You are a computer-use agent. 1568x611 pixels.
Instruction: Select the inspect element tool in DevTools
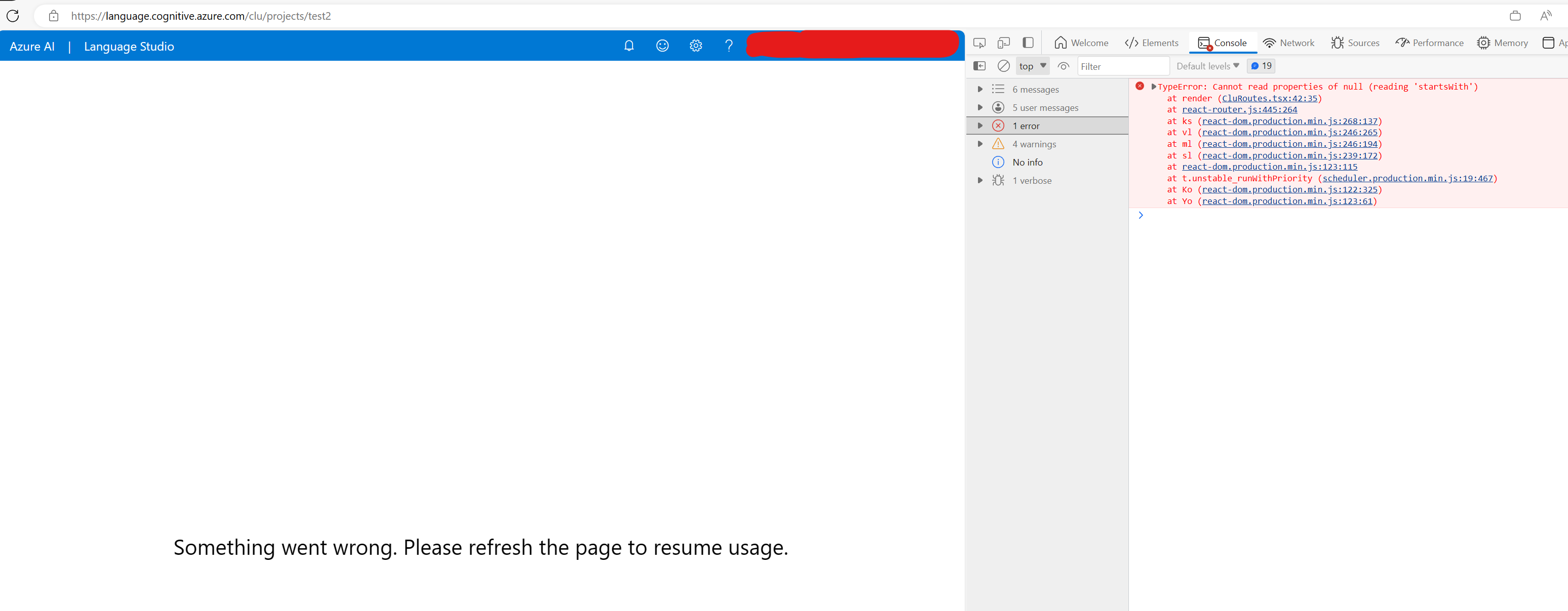point(979,43)
